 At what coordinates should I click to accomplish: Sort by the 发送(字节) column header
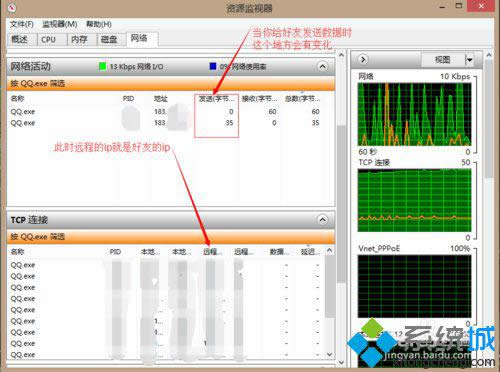pos(217,99)
